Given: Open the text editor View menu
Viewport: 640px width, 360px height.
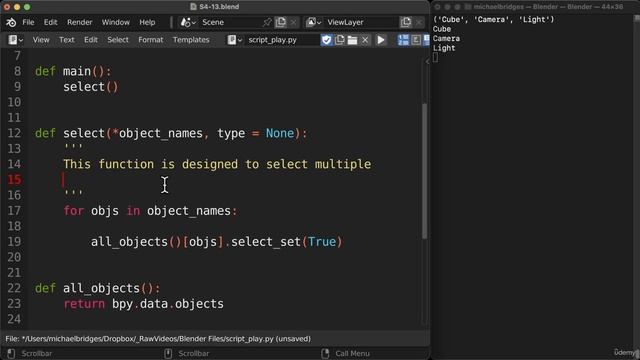Looking at the screenshot, I should click(41, 40).
